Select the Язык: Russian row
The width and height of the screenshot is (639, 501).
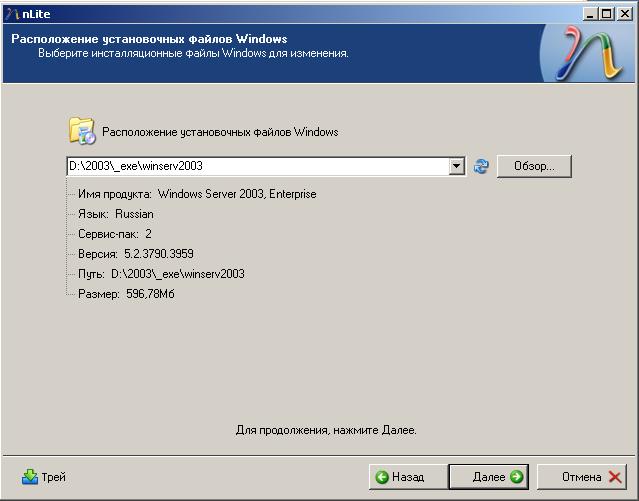tap(116, 214)
